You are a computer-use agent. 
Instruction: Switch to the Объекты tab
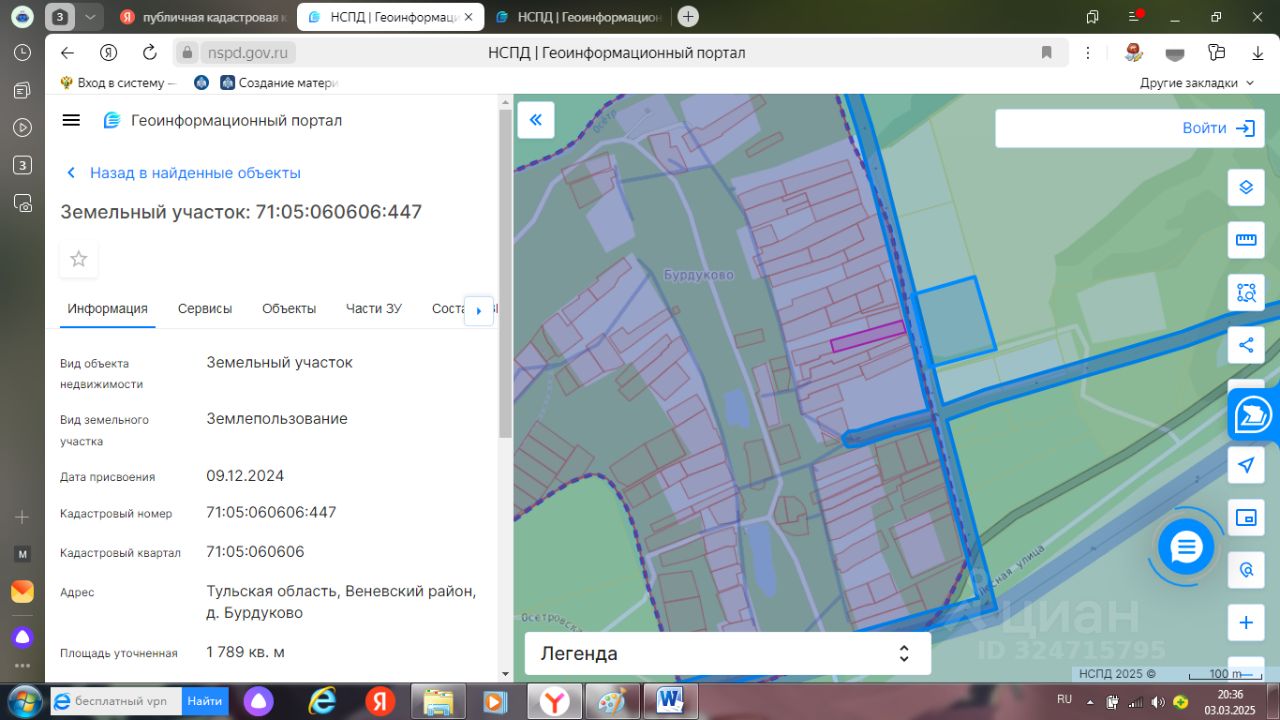tap(289, 309)
